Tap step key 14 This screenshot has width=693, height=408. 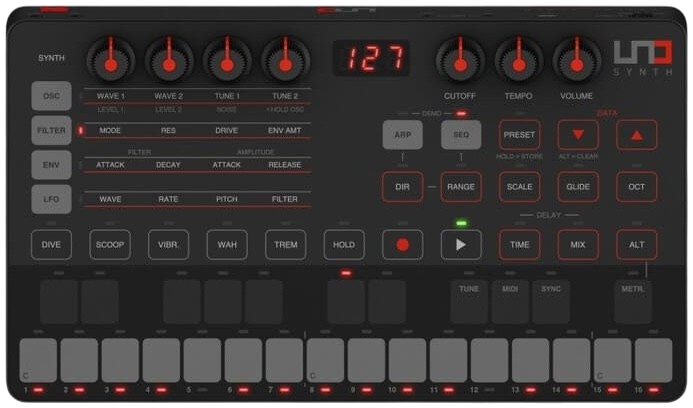tap(572, 360)
